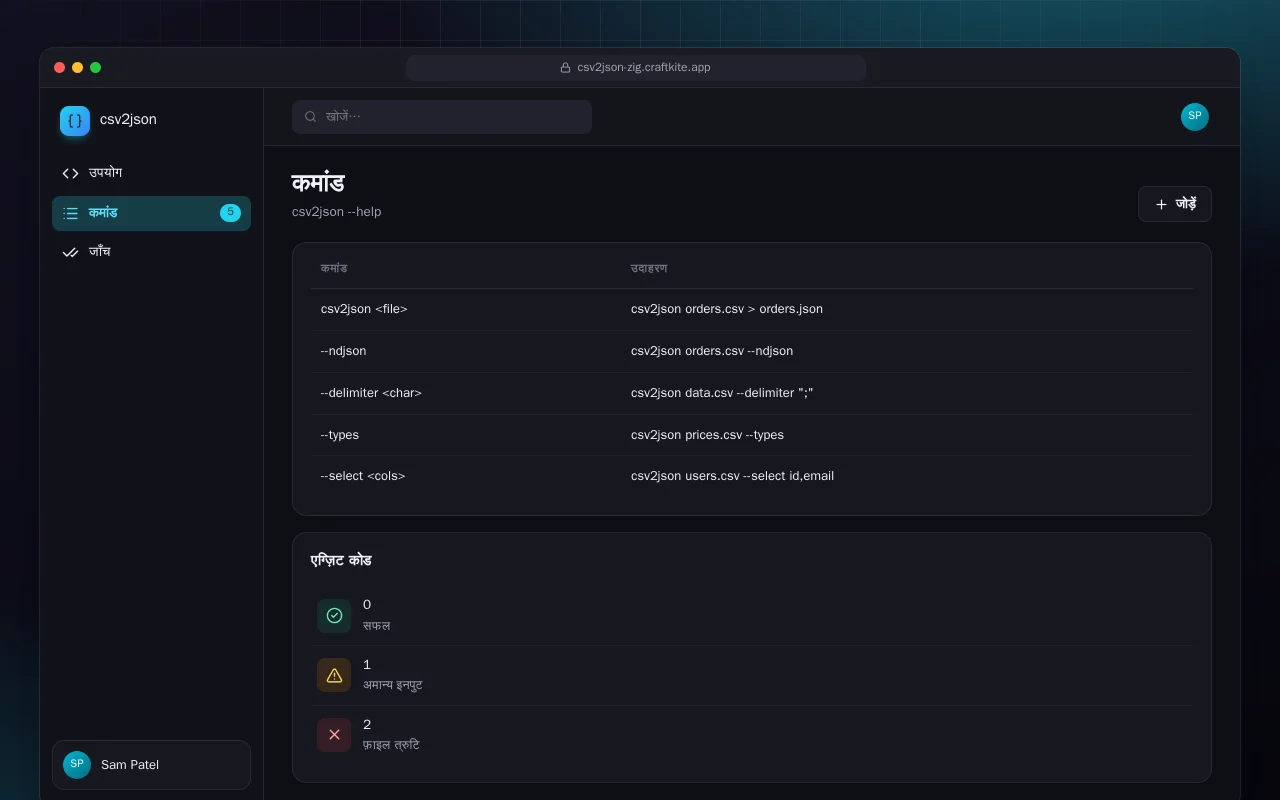1280x800 pixels.
Task: Open Sam Patel profile card in sidebar
Action: tap(151, 765)
